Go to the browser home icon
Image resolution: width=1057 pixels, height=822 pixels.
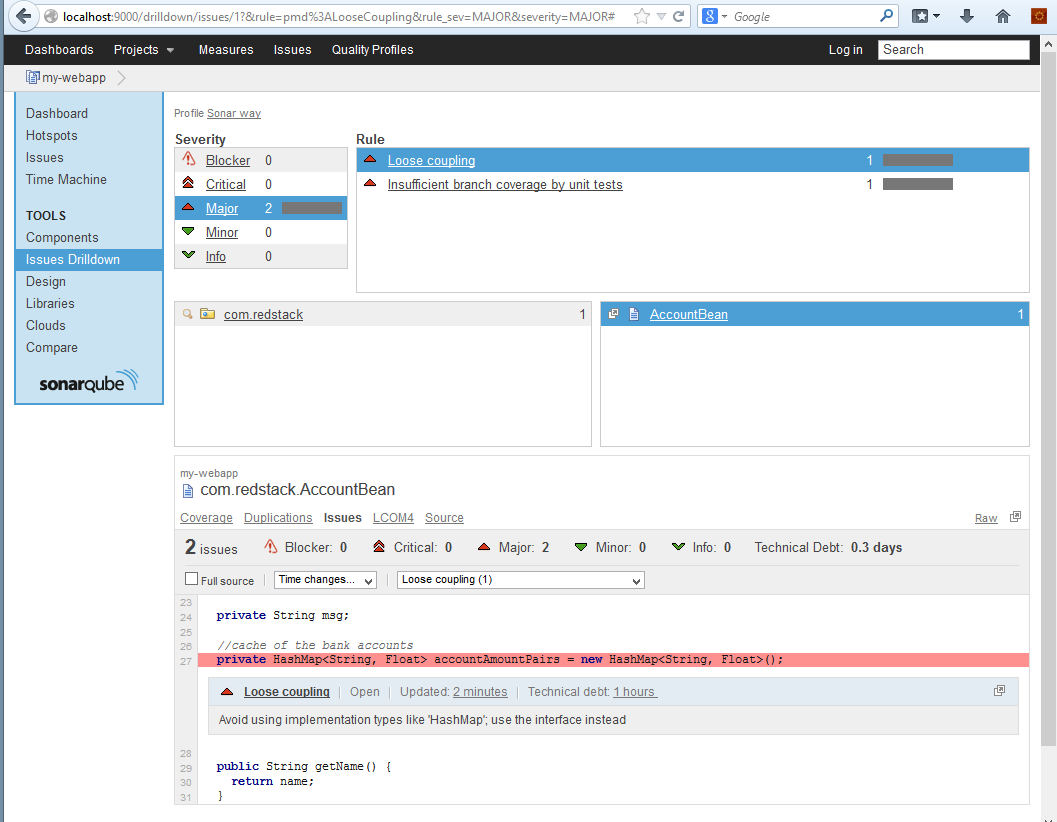coord(1002,17)
